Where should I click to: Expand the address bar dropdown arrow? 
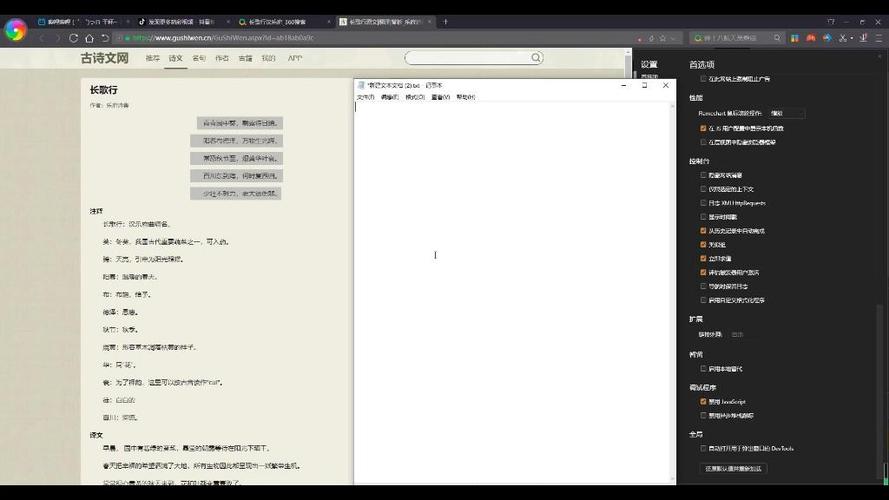tap(673, 38)
